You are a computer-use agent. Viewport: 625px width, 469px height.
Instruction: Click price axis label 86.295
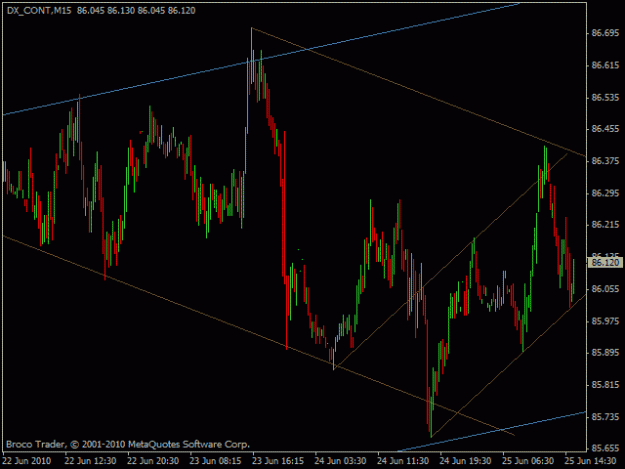[x=605, y=193]
